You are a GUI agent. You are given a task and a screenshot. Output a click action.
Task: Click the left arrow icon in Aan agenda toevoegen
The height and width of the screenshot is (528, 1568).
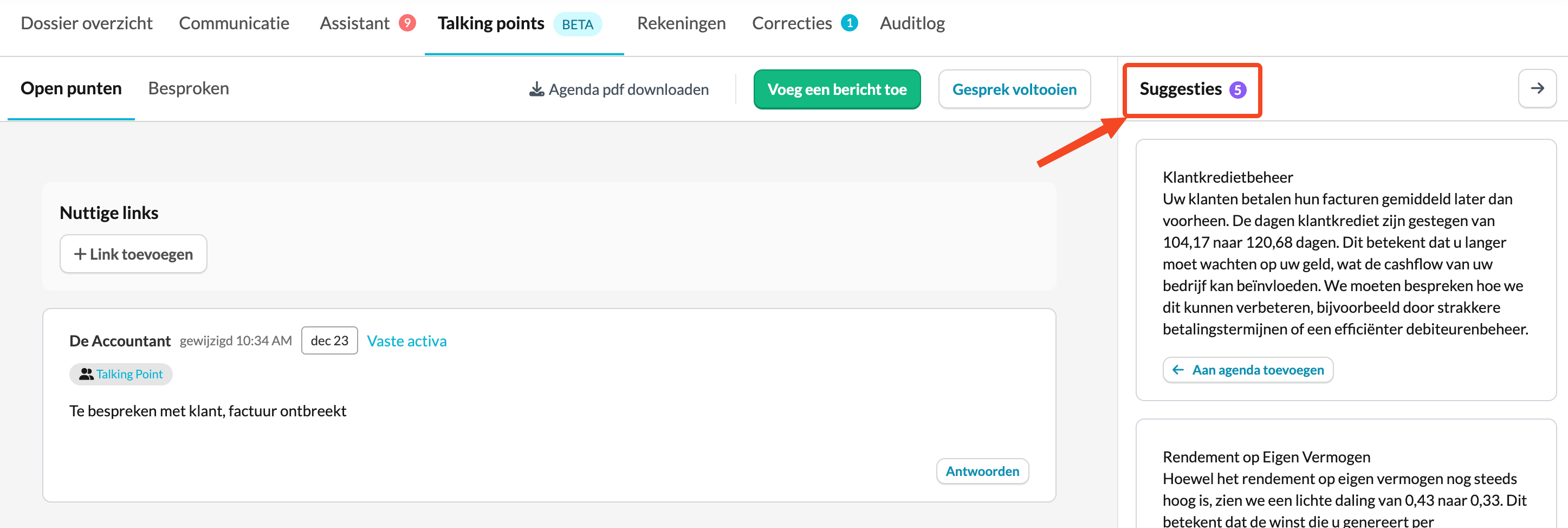tap(1178, 370)
